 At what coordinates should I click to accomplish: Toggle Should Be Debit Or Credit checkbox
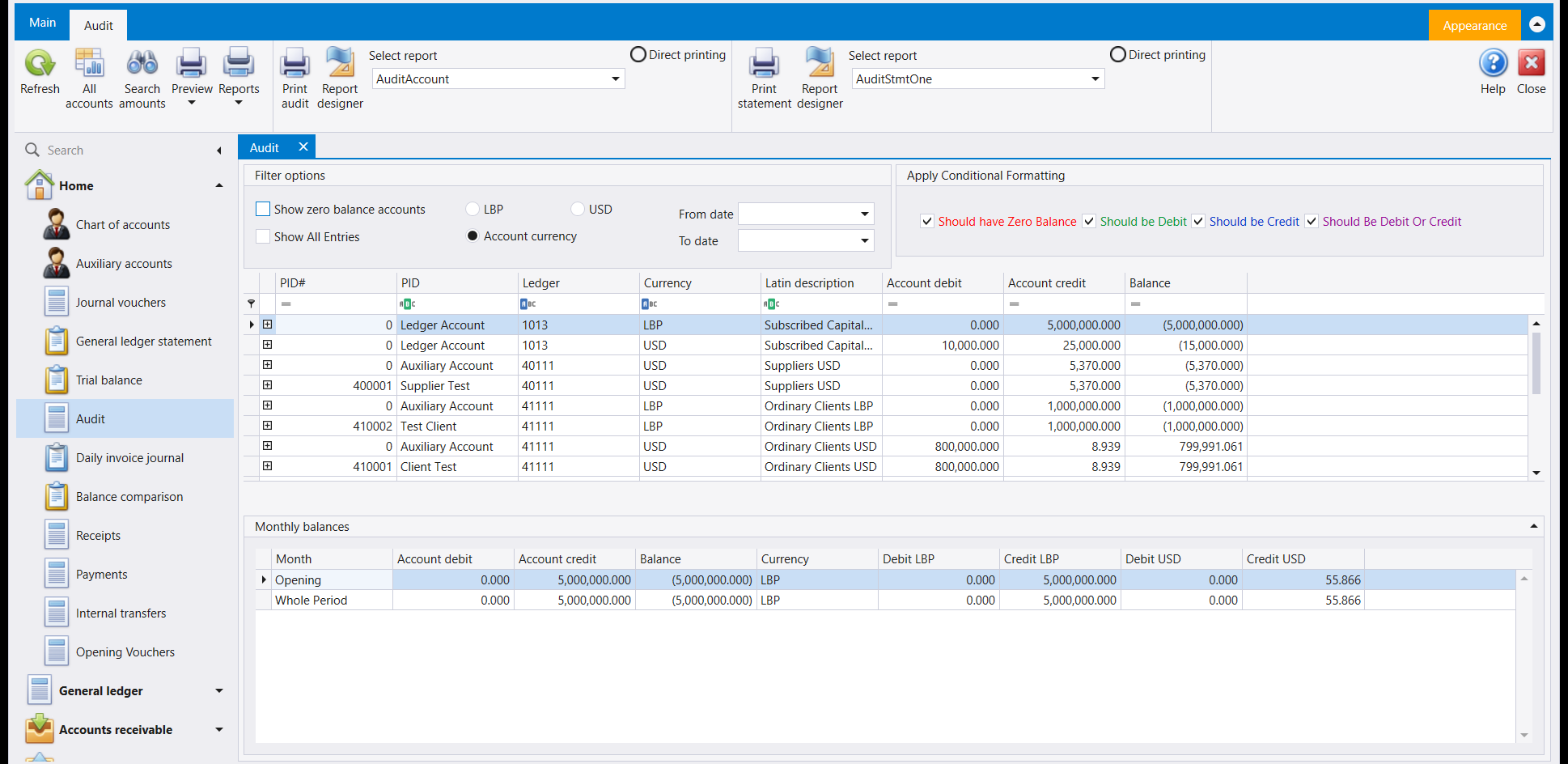[1312, 221]
